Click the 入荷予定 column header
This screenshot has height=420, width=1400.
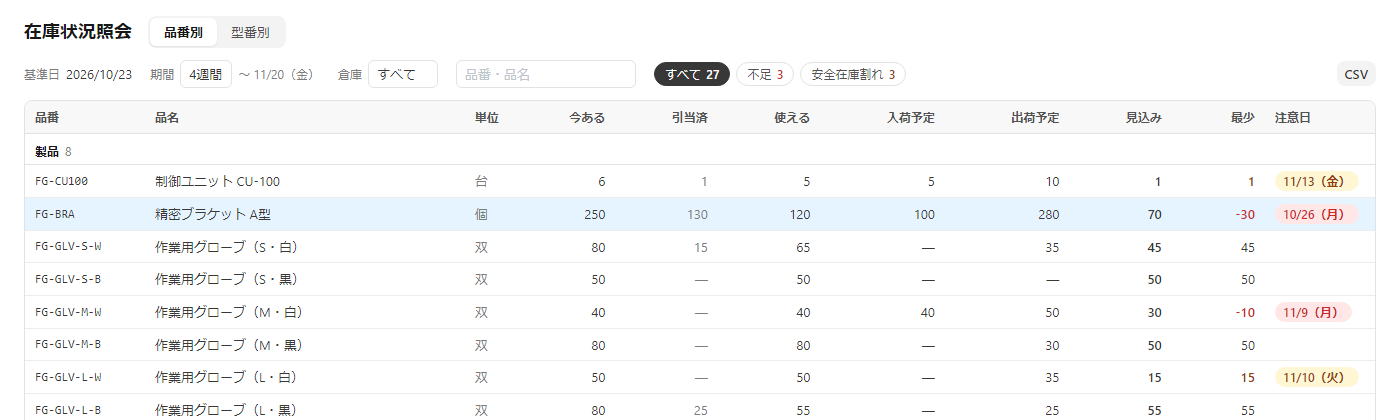click(x=911, y=117)
